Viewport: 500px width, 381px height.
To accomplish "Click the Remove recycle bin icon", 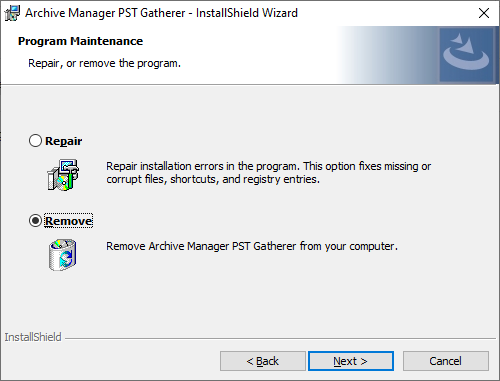I will click(63, 255).
